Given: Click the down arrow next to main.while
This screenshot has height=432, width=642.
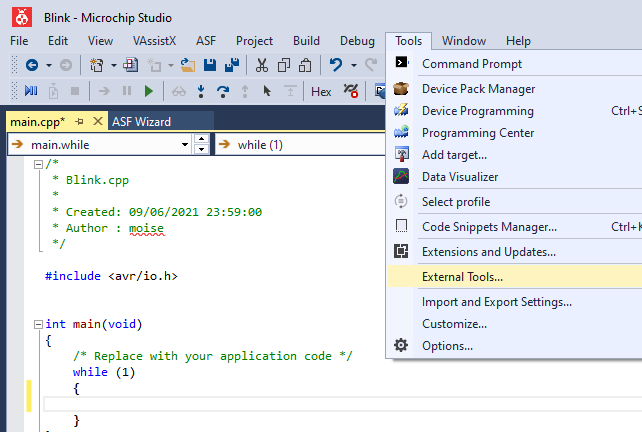Looking at the screenshot, I should coord(201,149).
